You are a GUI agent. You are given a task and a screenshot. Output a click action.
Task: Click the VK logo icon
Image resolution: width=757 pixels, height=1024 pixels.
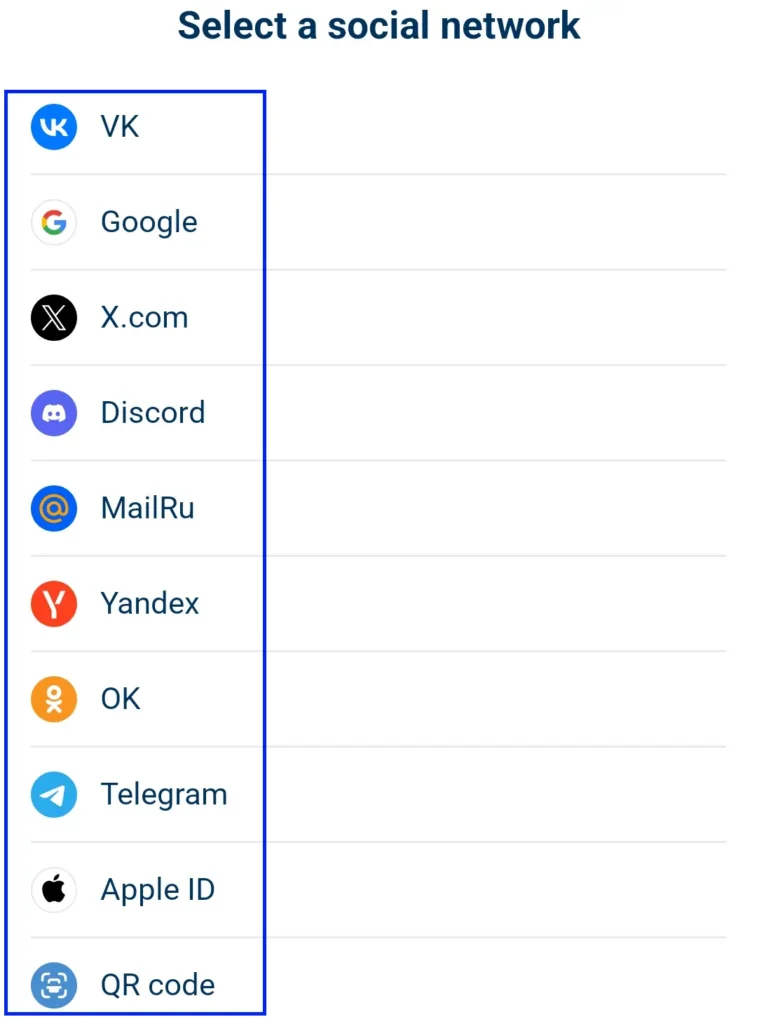click(54, 127)
